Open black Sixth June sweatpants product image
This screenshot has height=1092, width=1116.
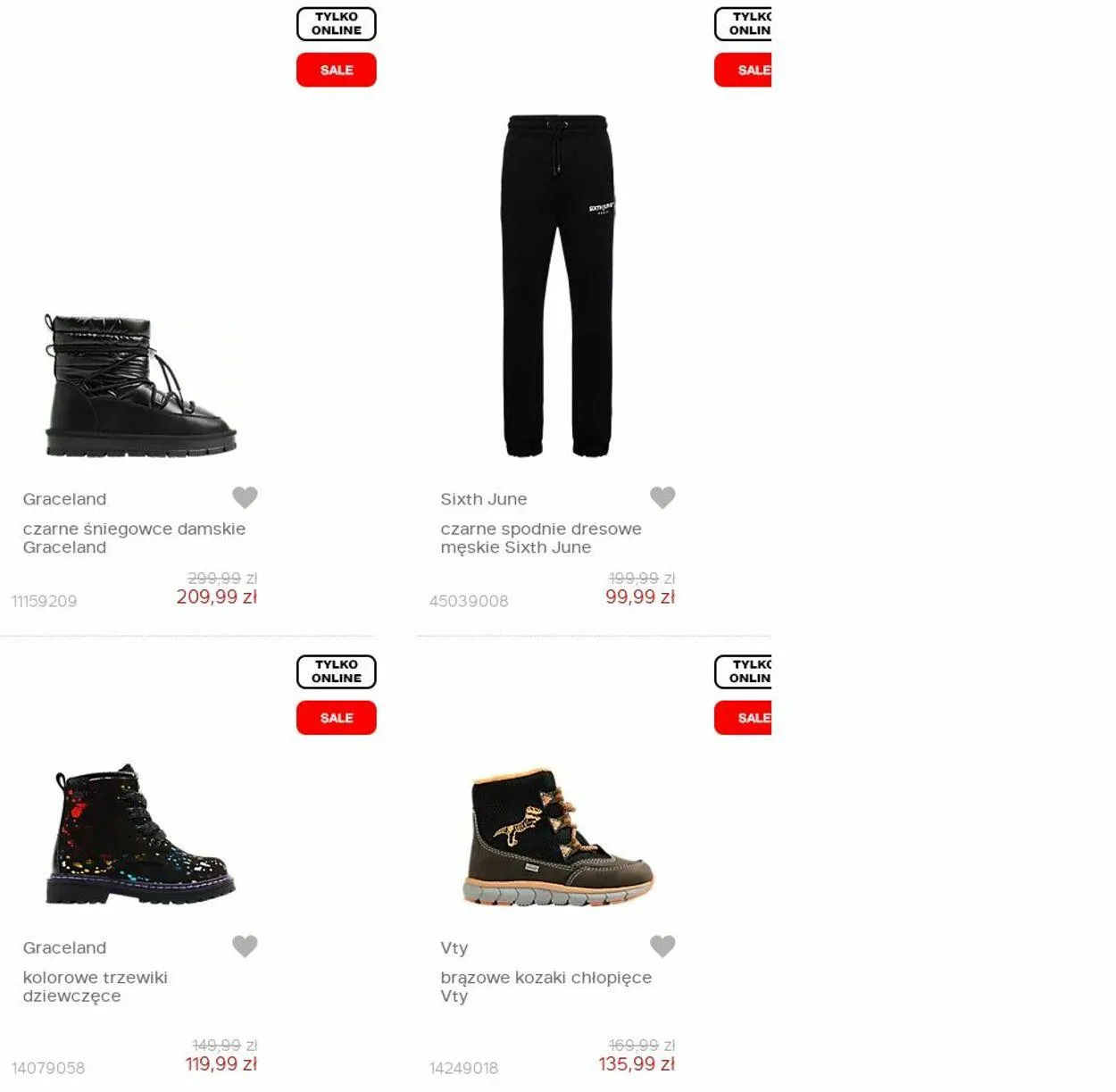pos(558,286)
